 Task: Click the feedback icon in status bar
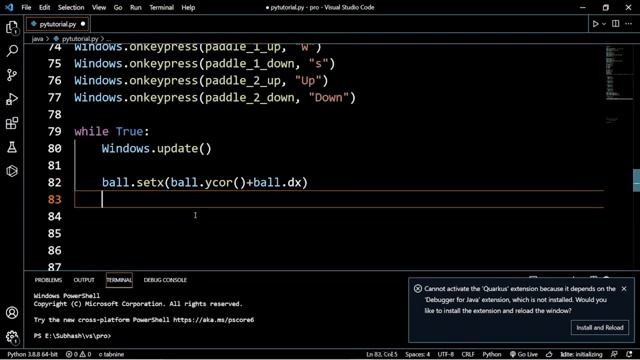coord(614,354)
